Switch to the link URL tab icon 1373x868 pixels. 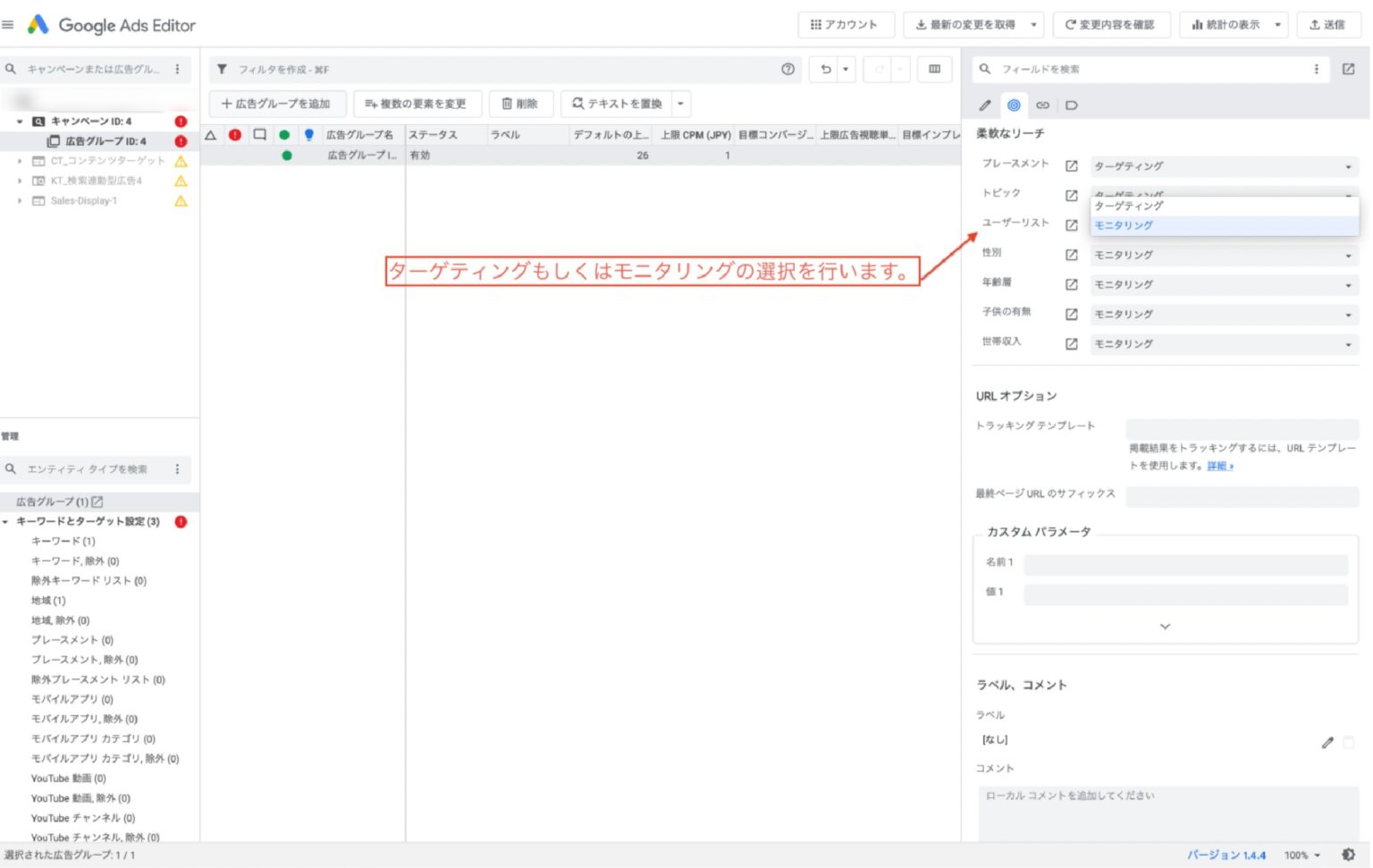1042,105
